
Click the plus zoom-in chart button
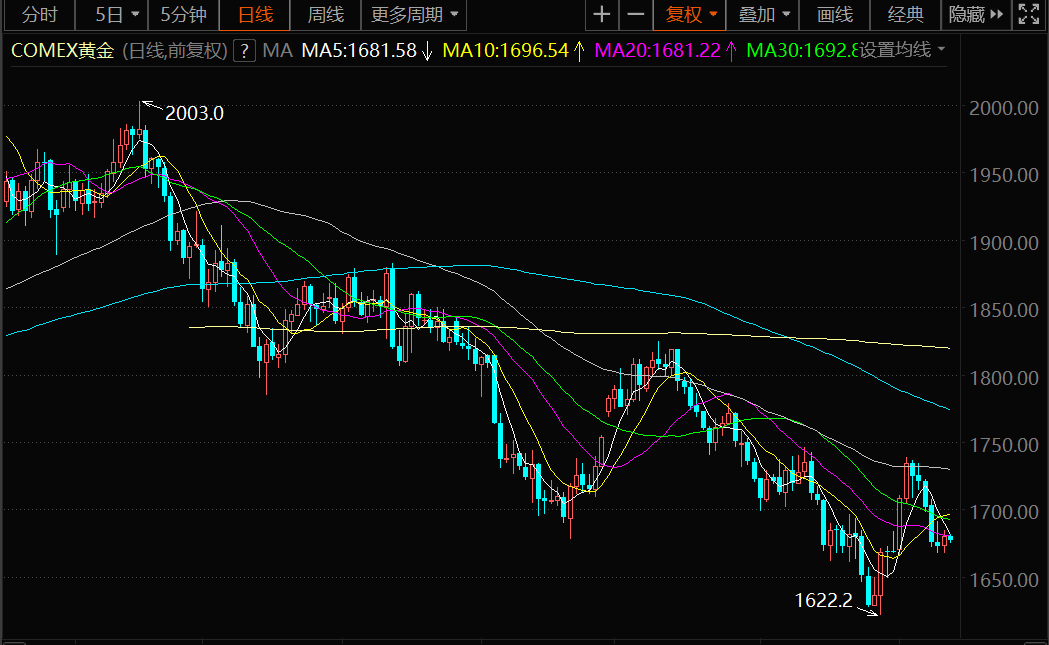(601, 15)
